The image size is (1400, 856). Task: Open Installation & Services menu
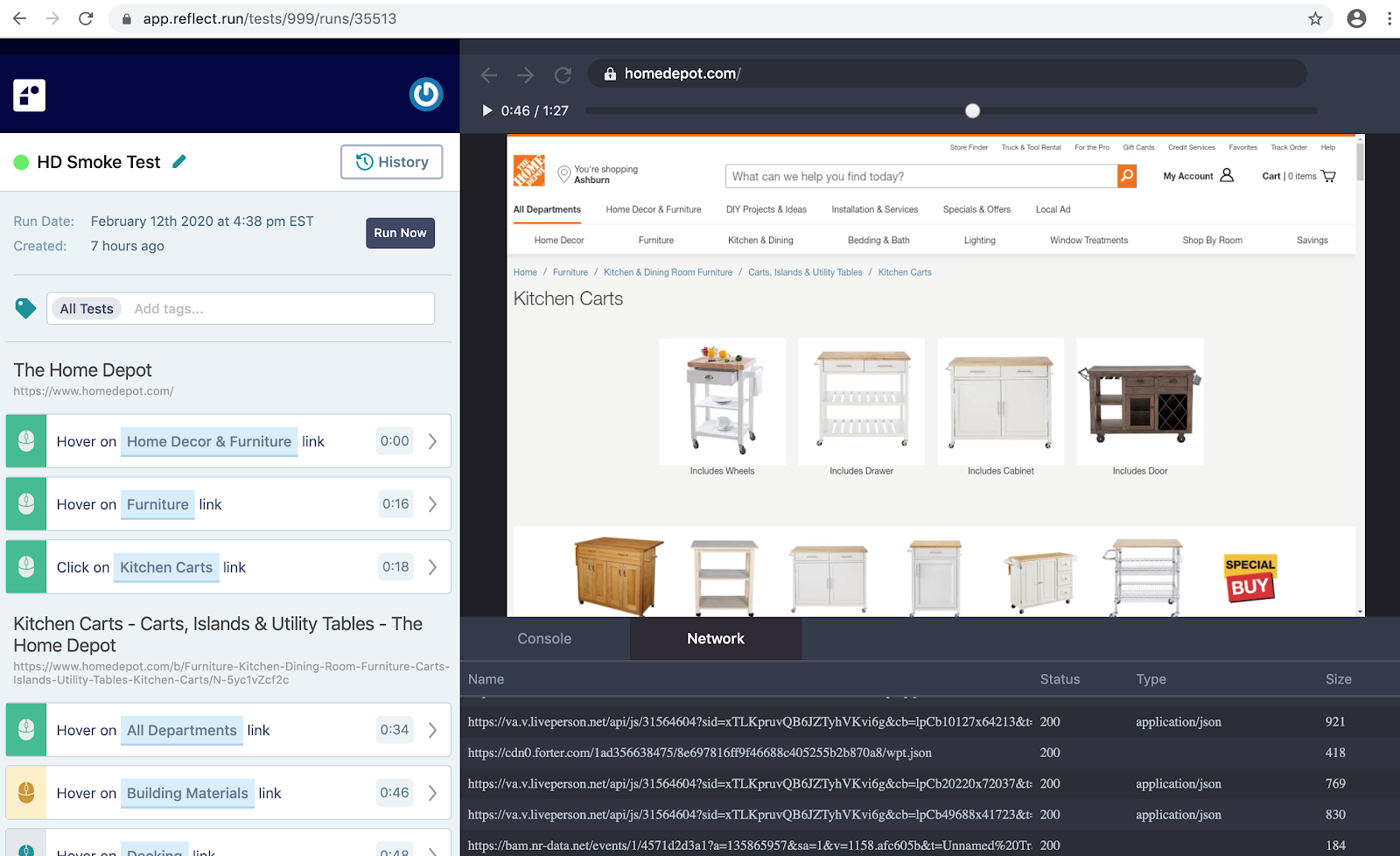(x=875, y=209)
